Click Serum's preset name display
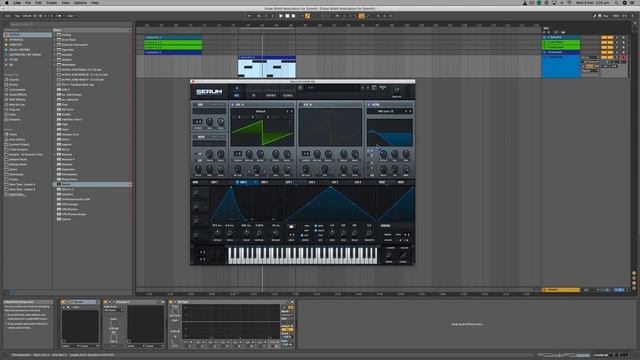 pos(331,88)
